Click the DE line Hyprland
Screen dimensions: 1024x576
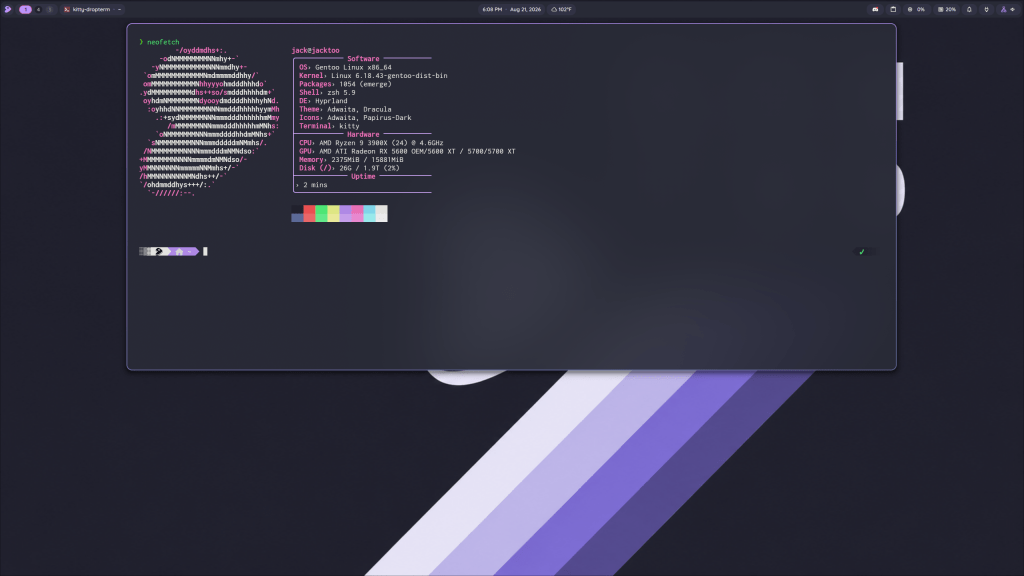point(323,101)
